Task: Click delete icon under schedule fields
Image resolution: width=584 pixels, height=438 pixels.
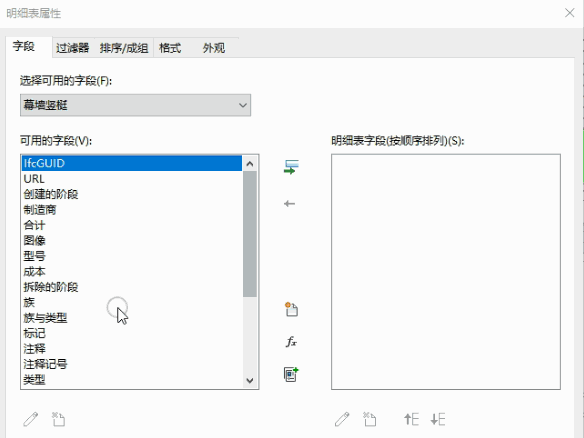Action: coord(370,419)
